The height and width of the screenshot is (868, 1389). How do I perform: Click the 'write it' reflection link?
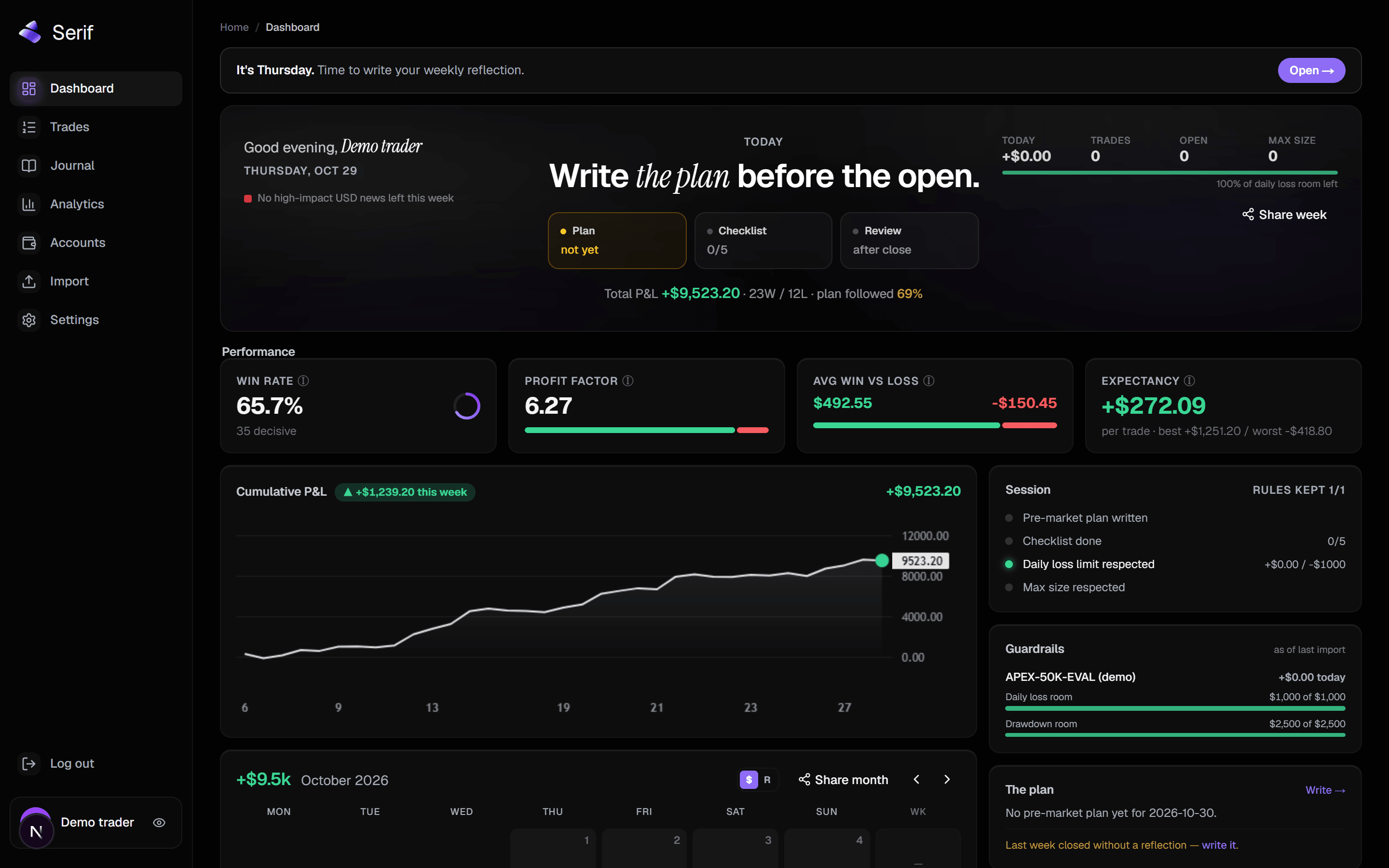tap(1219, 844)
